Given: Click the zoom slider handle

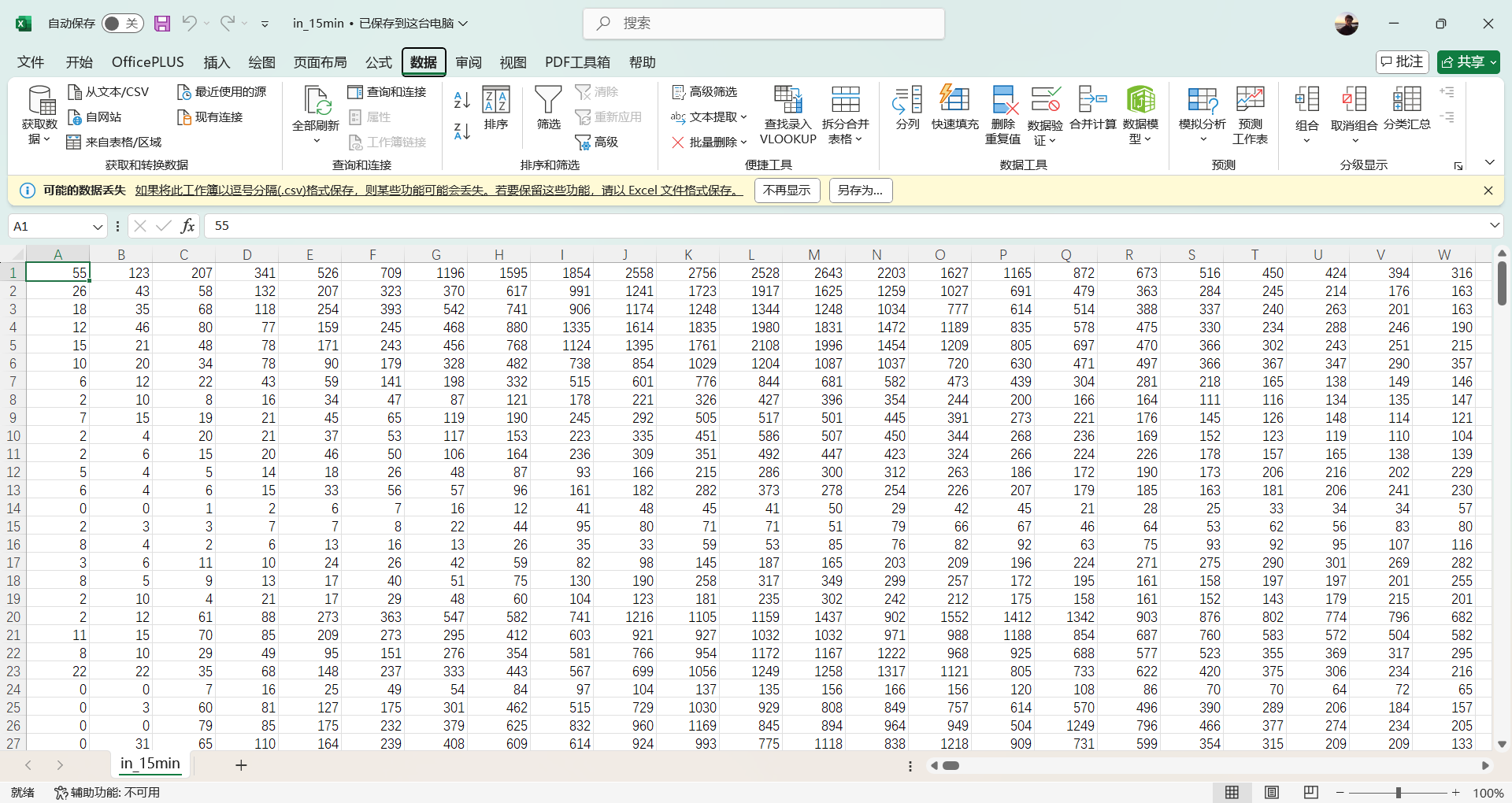Looking at the screenshot, I should 1399,793.
